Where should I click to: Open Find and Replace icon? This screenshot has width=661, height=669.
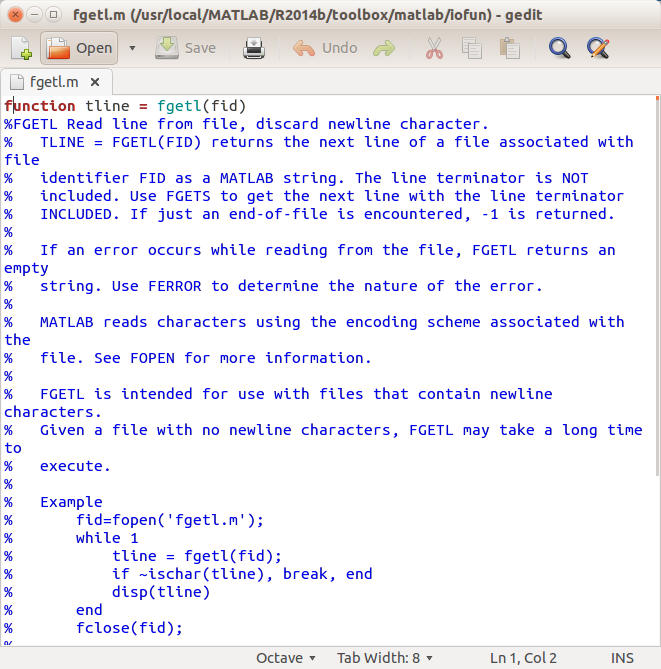click(598, 48)
